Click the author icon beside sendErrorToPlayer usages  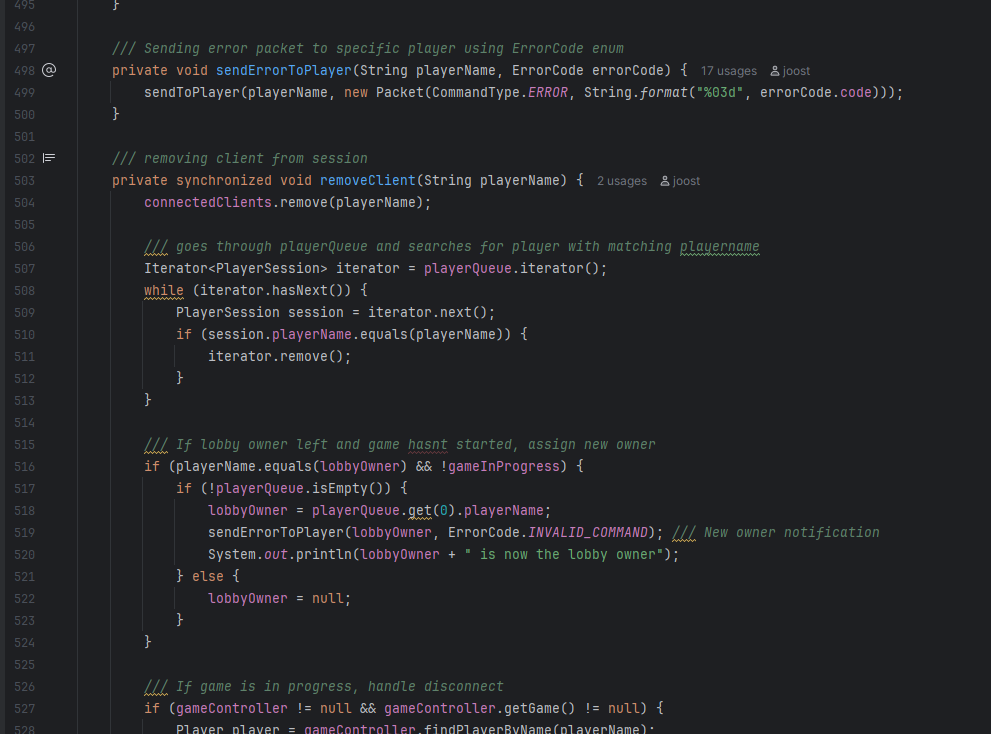[775, 71]
